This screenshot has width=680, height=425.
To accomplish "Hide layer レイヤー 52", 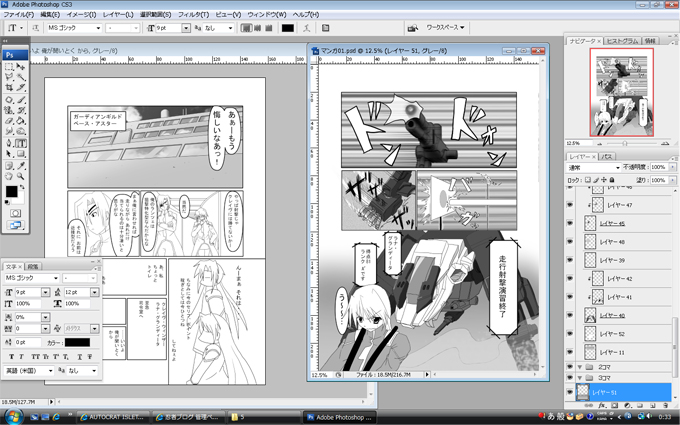I will 569,333.
